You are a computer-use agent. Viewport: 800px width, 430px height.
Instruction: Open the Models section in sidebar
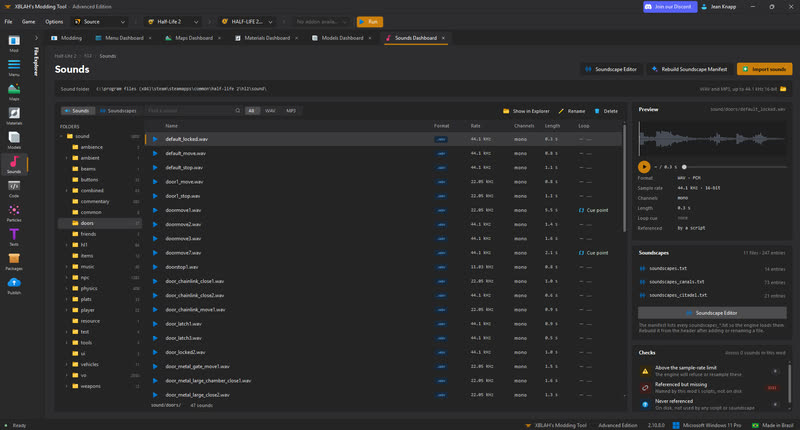[14, 140]
